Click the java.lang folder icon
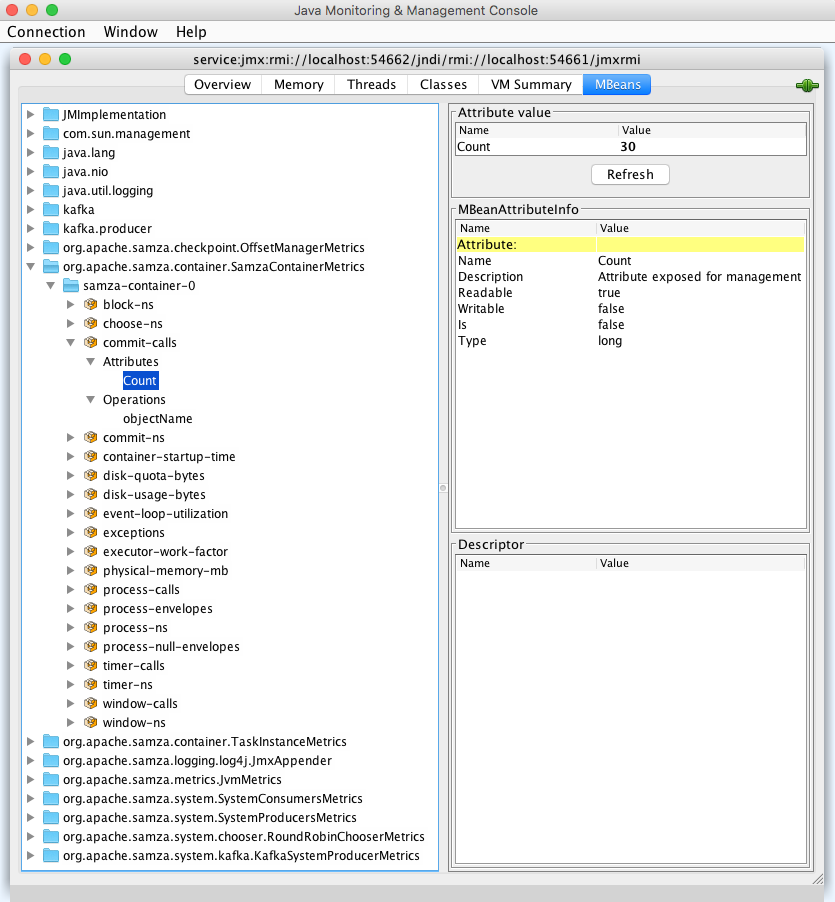Viewport: 835px width, 902px height. (x=51, y=153)
